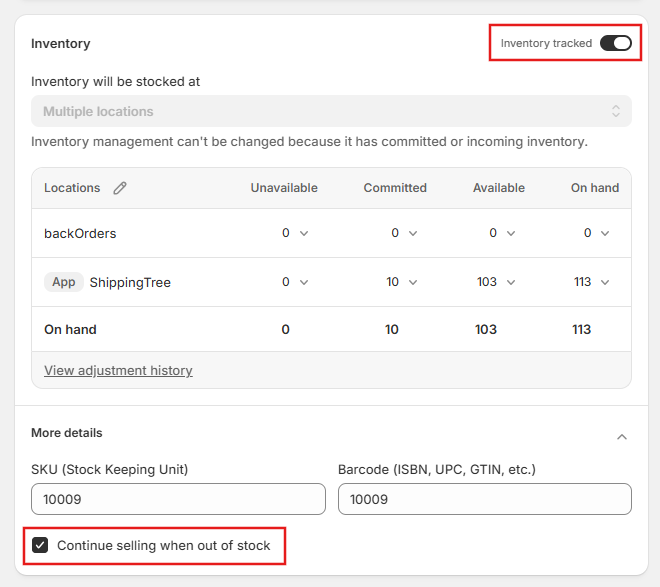Select the backOrders location row
Viewport: 660px width, 587px height.
click(x=80, y=233)
